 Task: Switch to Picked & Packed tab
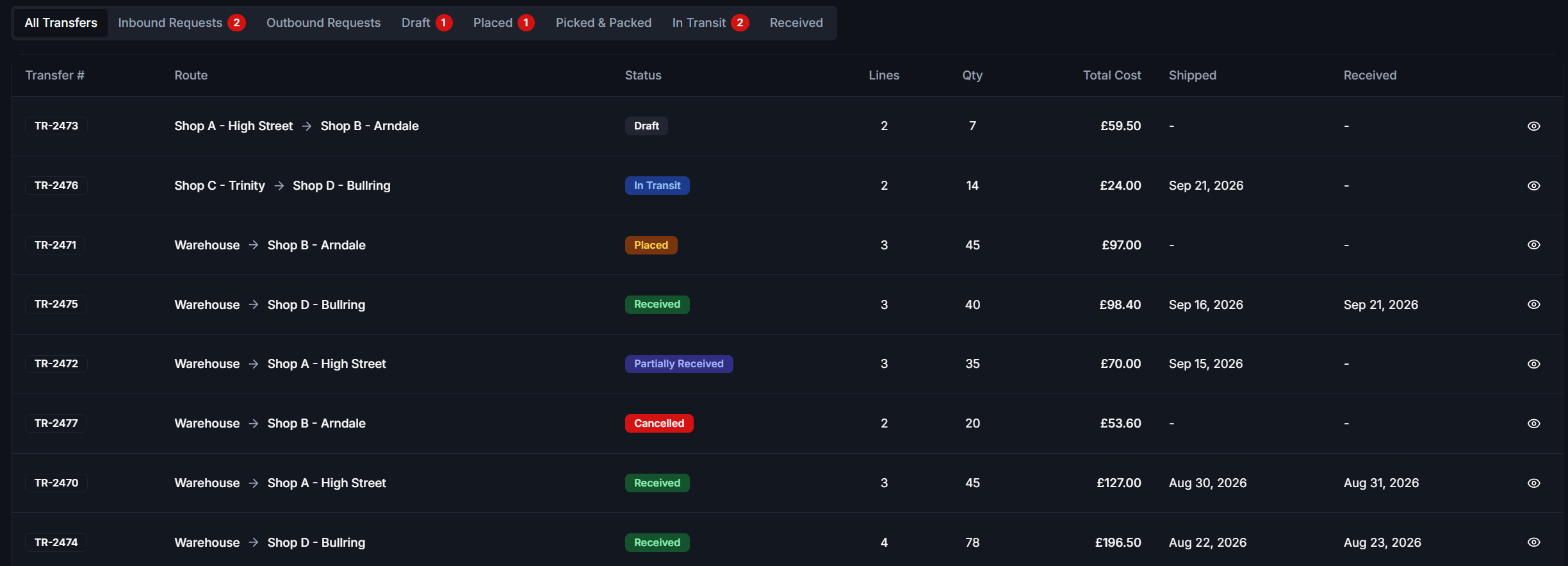point(603,23)
